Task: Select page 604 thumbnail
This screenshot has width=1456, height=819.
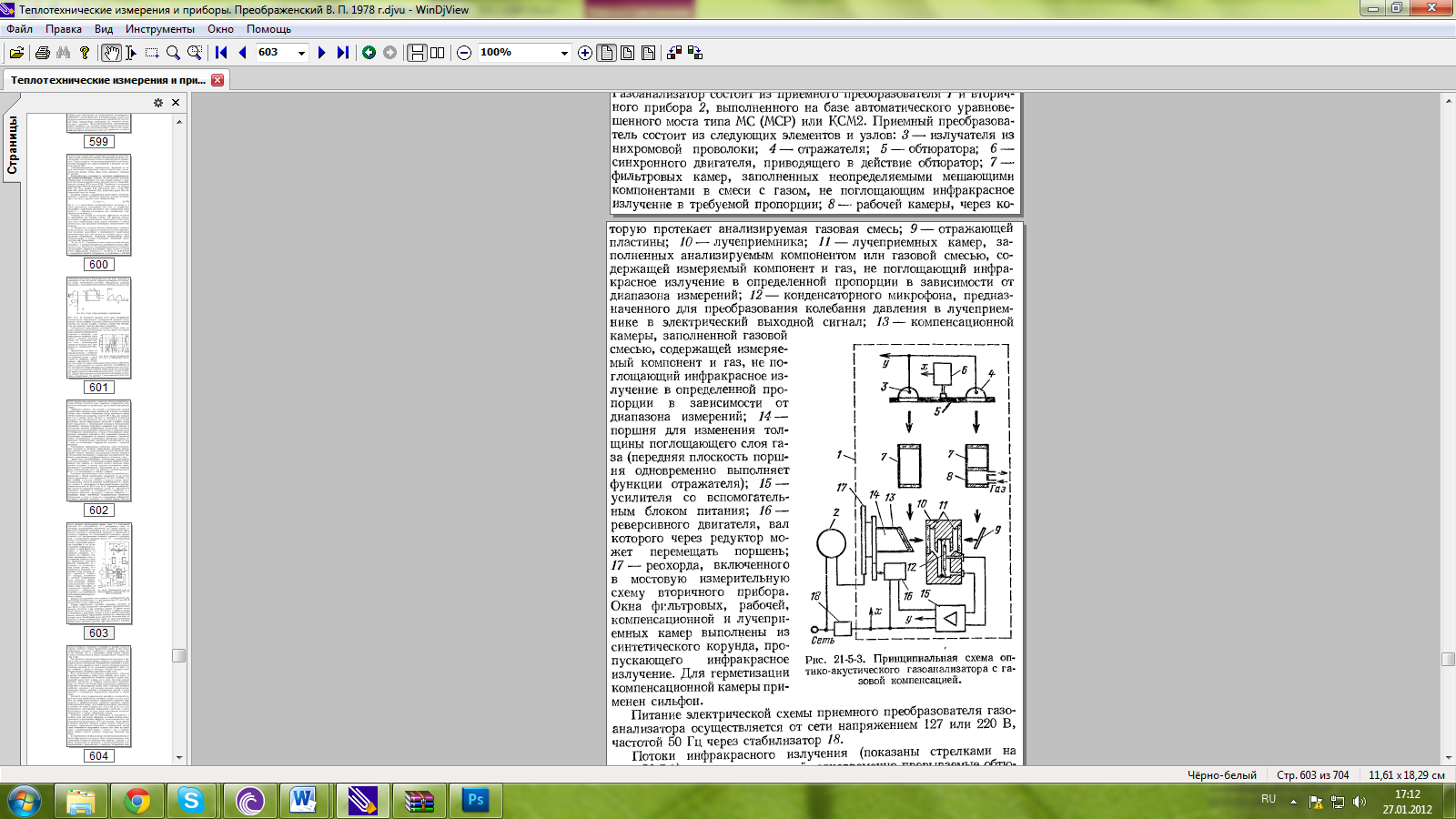Action: (98, 696)
